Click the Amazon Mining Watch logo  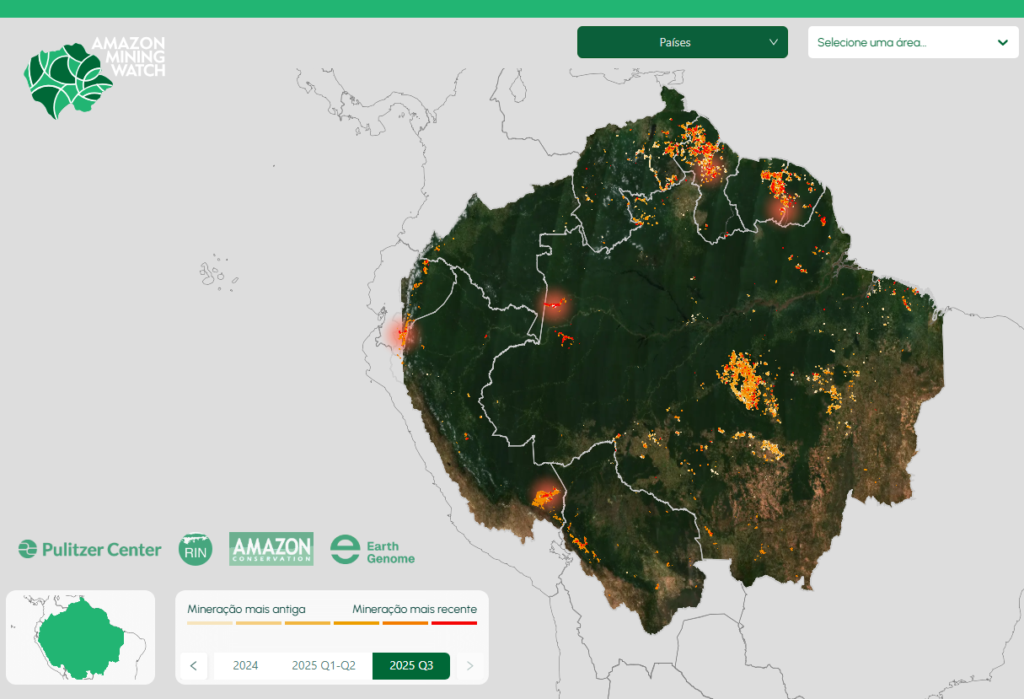pos(95,77)
